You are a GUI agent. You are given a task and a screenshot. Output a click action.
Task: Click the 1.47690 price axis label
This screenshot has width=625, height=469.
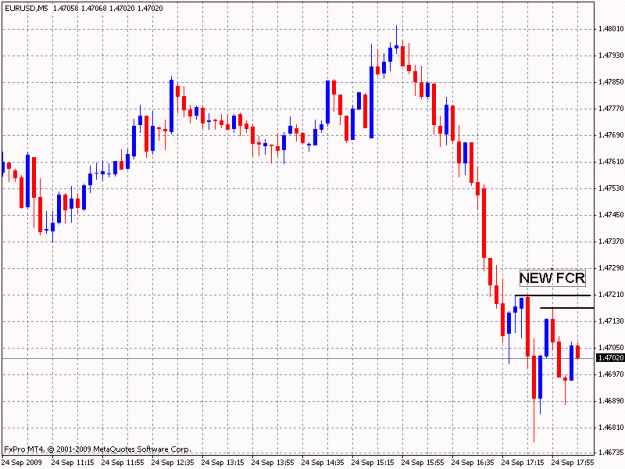coord(611,135)
